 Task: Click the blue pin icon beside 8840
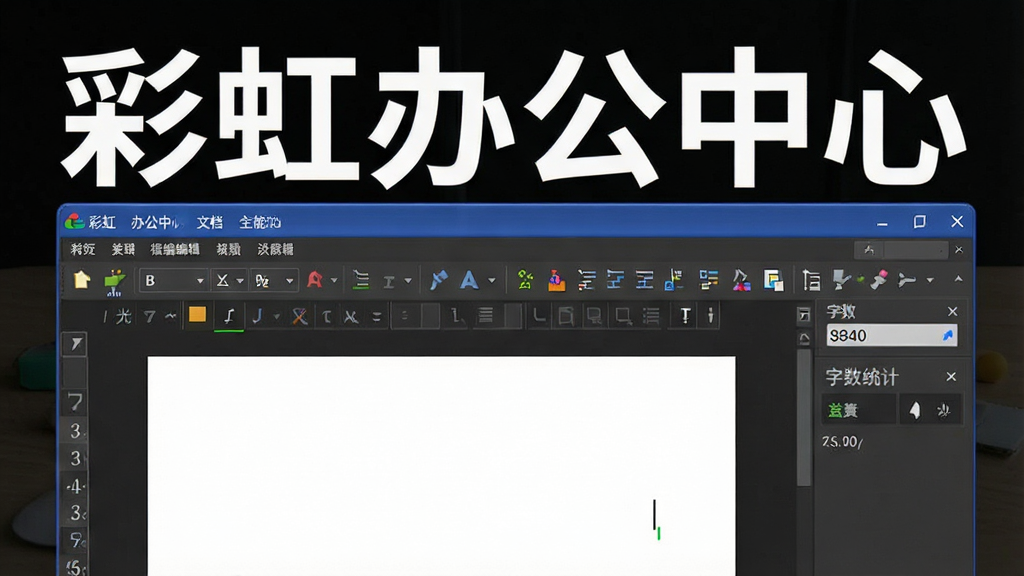coord(948,336)
